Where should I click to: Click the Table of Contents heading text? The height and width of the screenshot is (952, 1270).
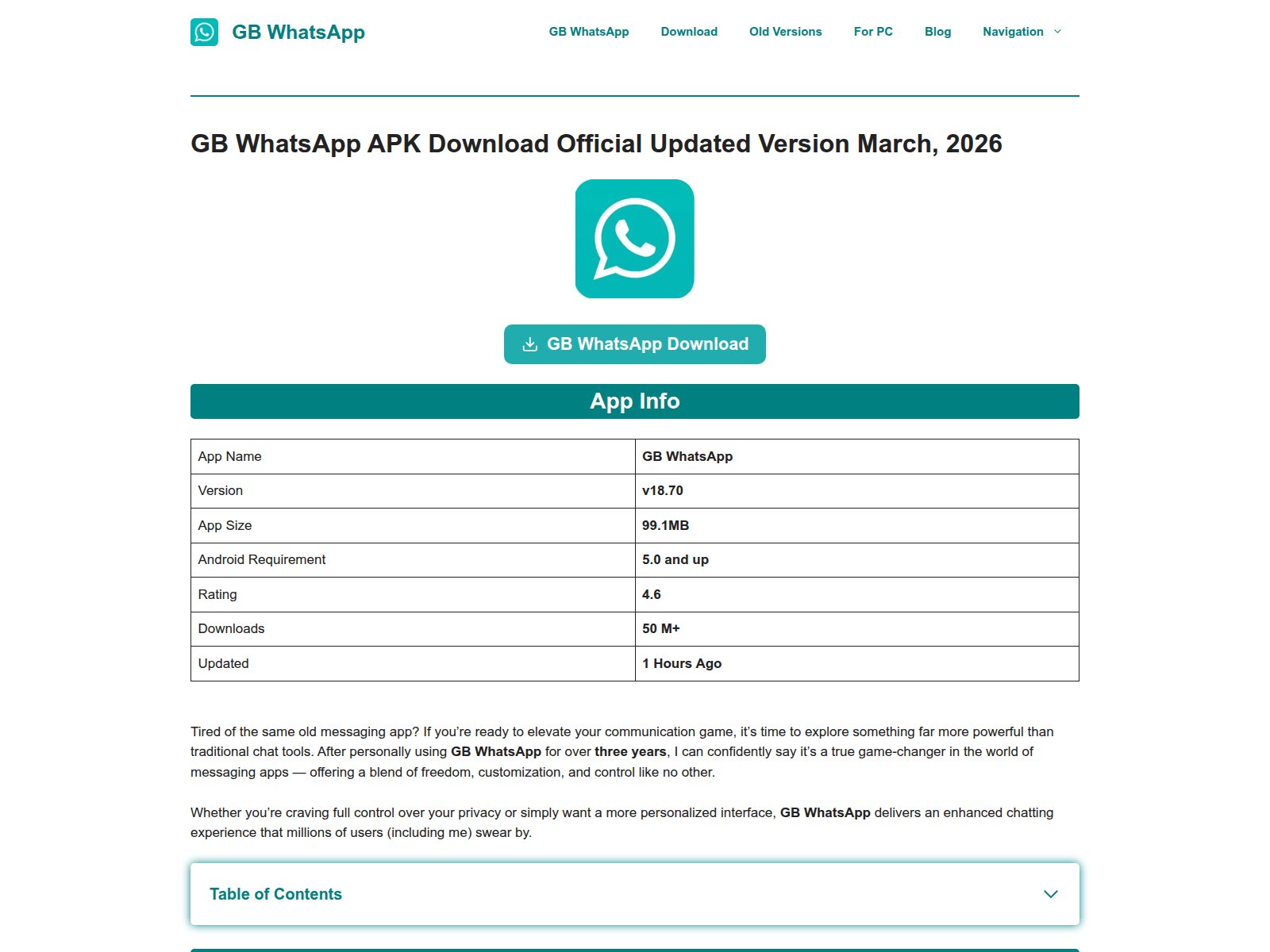[x=275, y=894]
